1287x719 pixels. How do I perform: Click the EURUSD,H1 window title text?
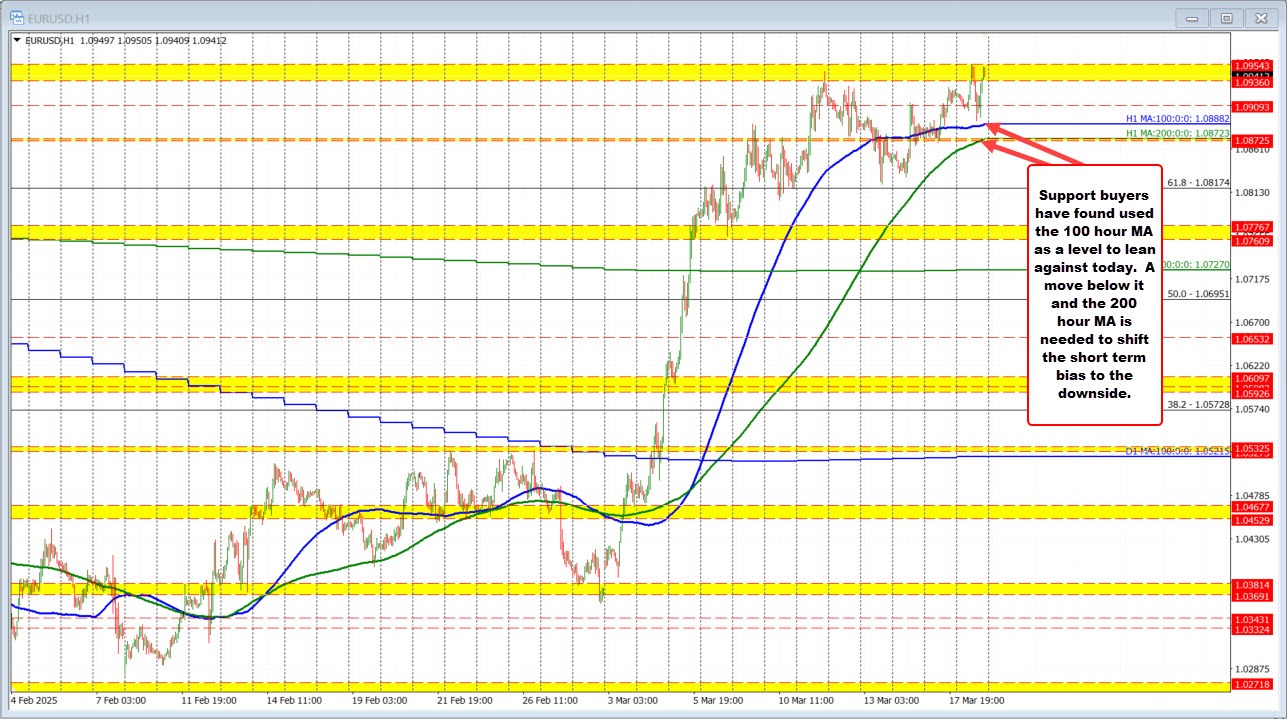(60, 17)
